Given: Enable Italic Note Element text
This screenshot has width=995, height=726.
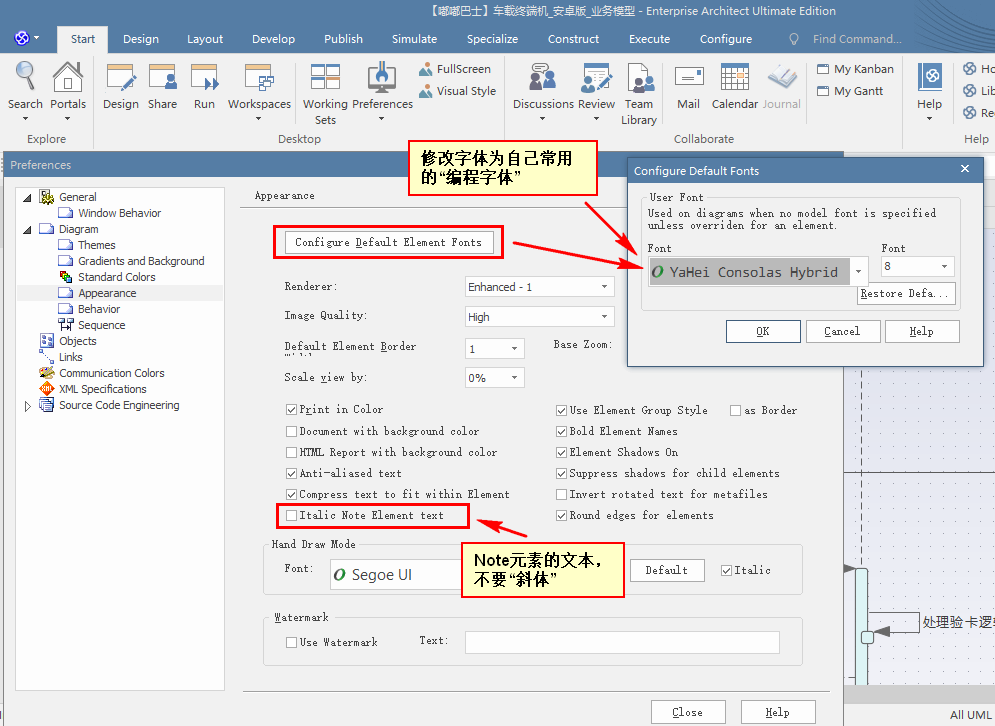Looking at the screenshot, I should tap(291, 515).
